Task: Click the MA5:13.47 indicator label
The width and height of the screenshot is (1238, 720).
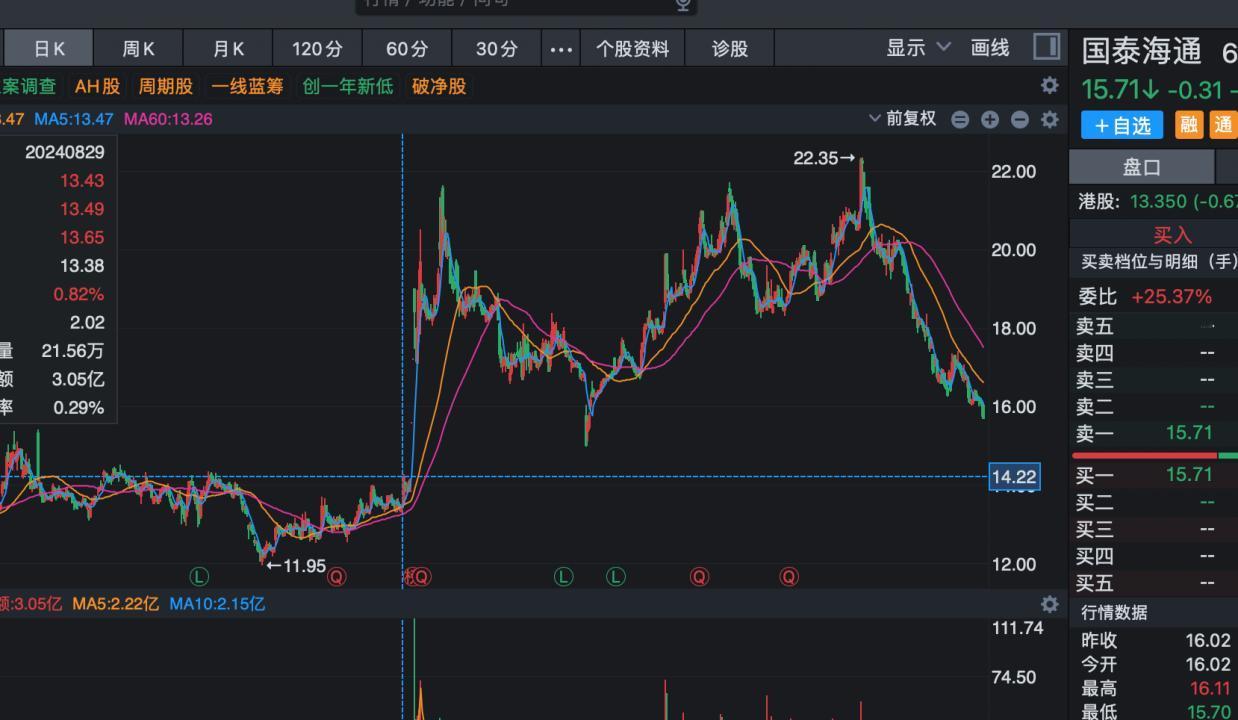Action: pyautogui.click(x=73, y=119)
